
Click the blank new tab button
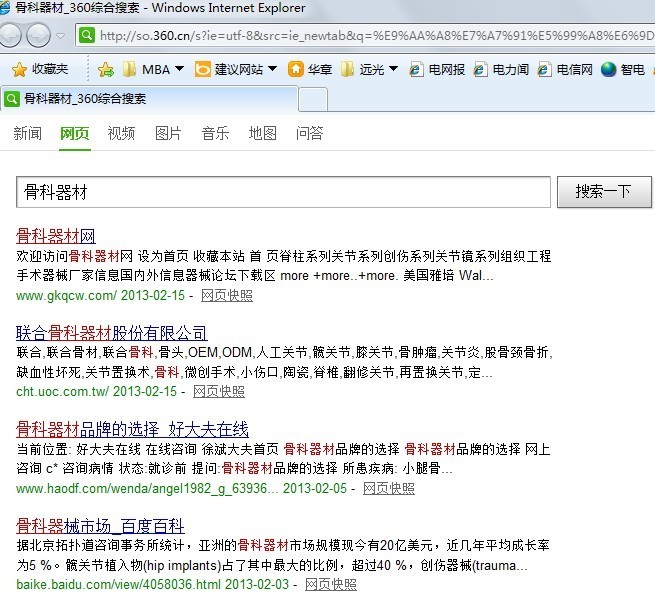point(313,99)
